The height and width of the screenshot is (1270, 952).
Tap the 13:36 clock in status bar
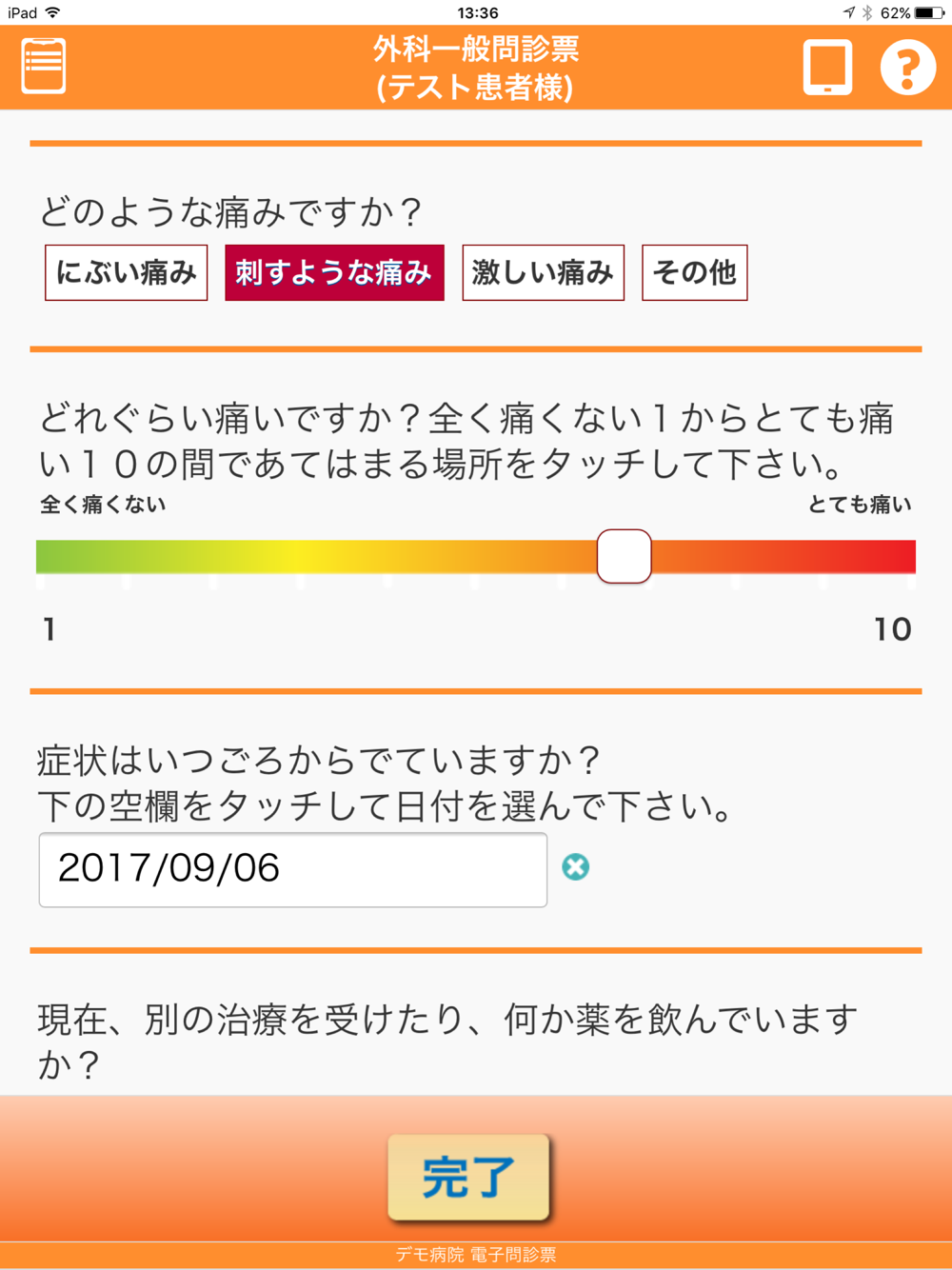click(477, 12)
